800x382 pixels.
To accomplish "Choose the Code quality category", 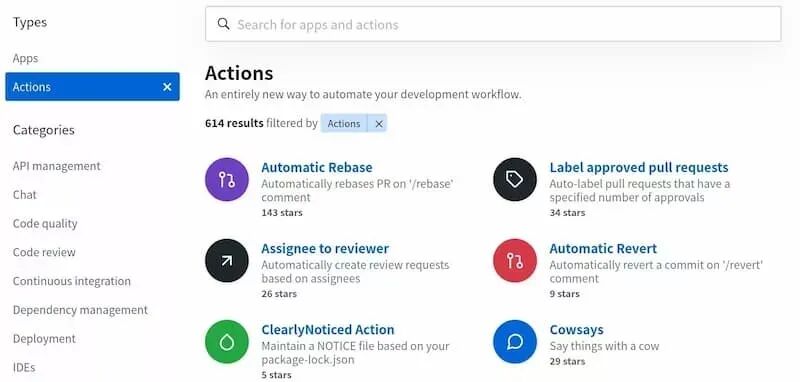I will [x=45, y=223].
